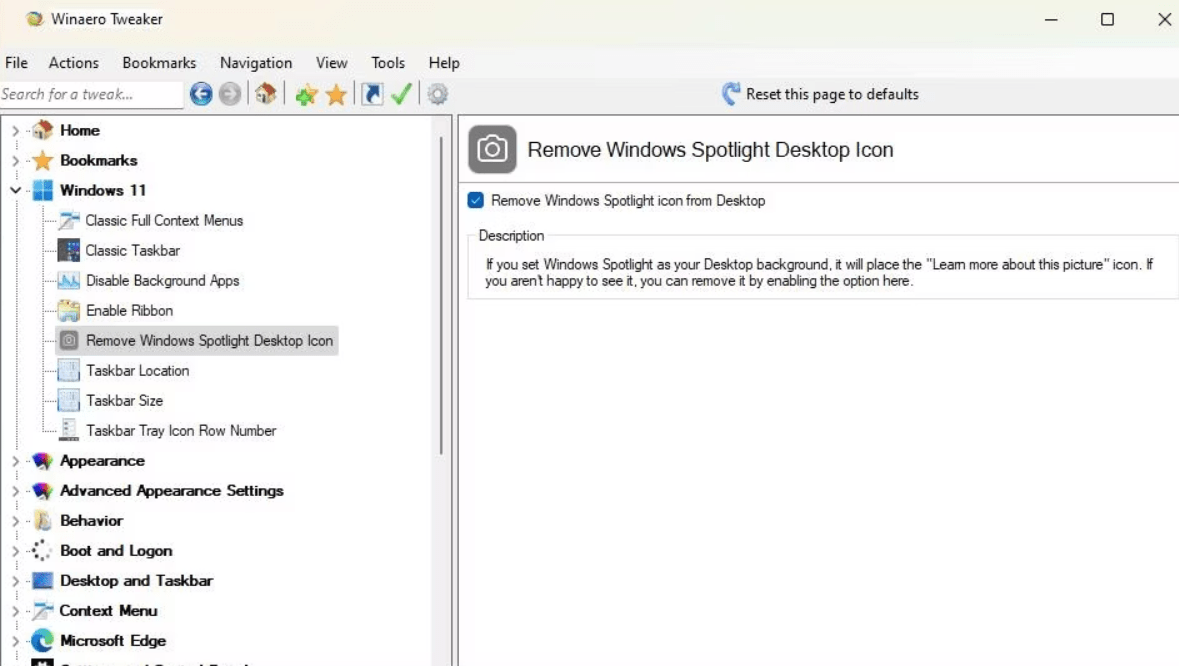The height and width of the screenshot is (666, 1179).
Task: Click the Taskbar Size icon
Action: click(69, 401)
